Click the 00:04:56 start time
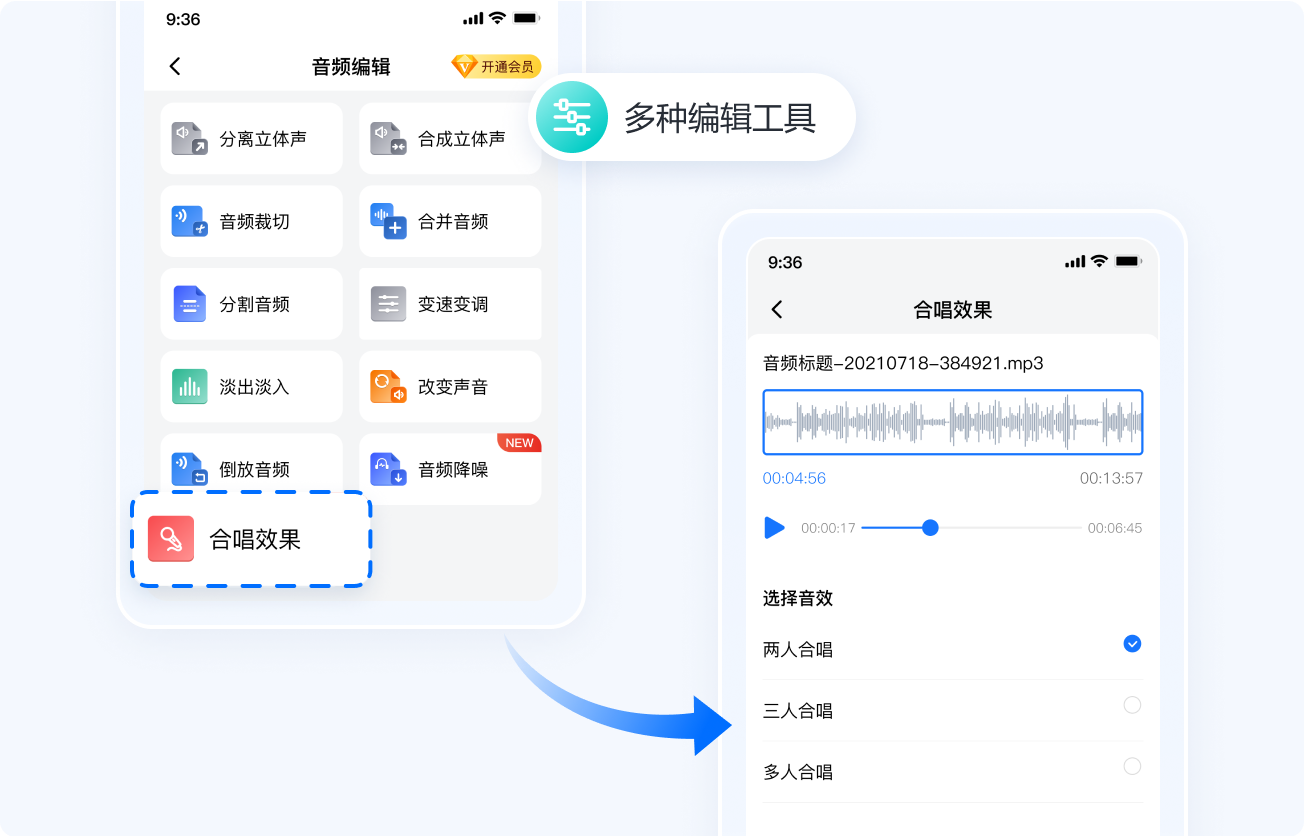 [794, 478]
